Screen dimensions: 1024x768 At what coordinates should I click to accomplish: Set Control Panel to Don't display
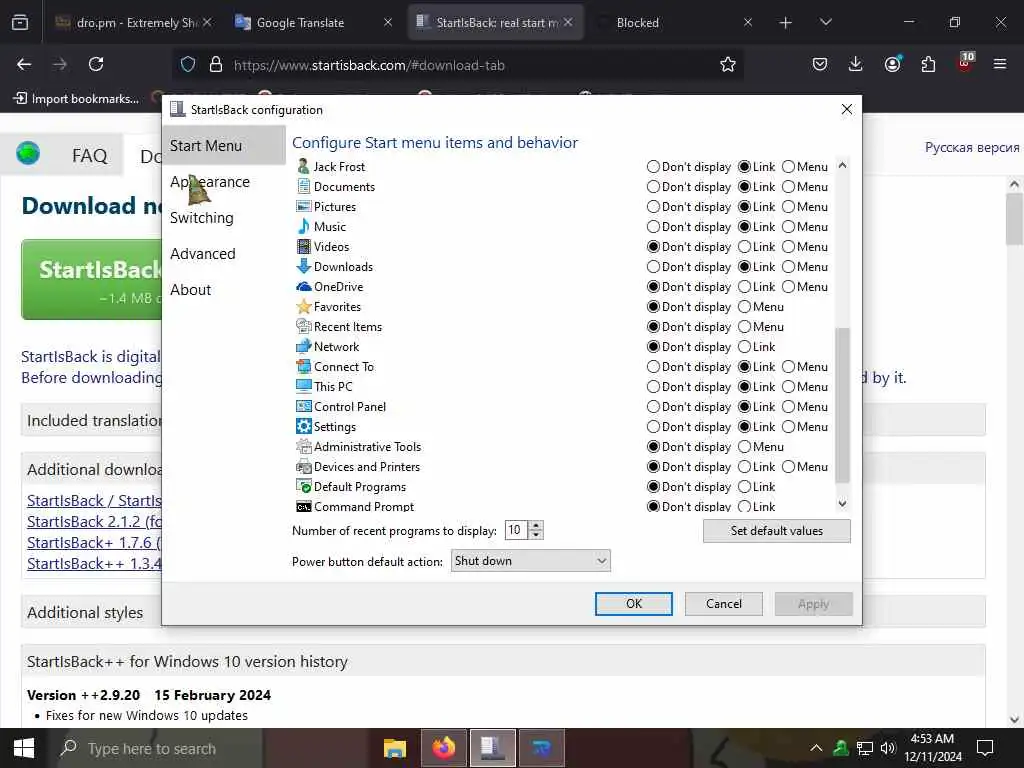[x=652, y=407]
